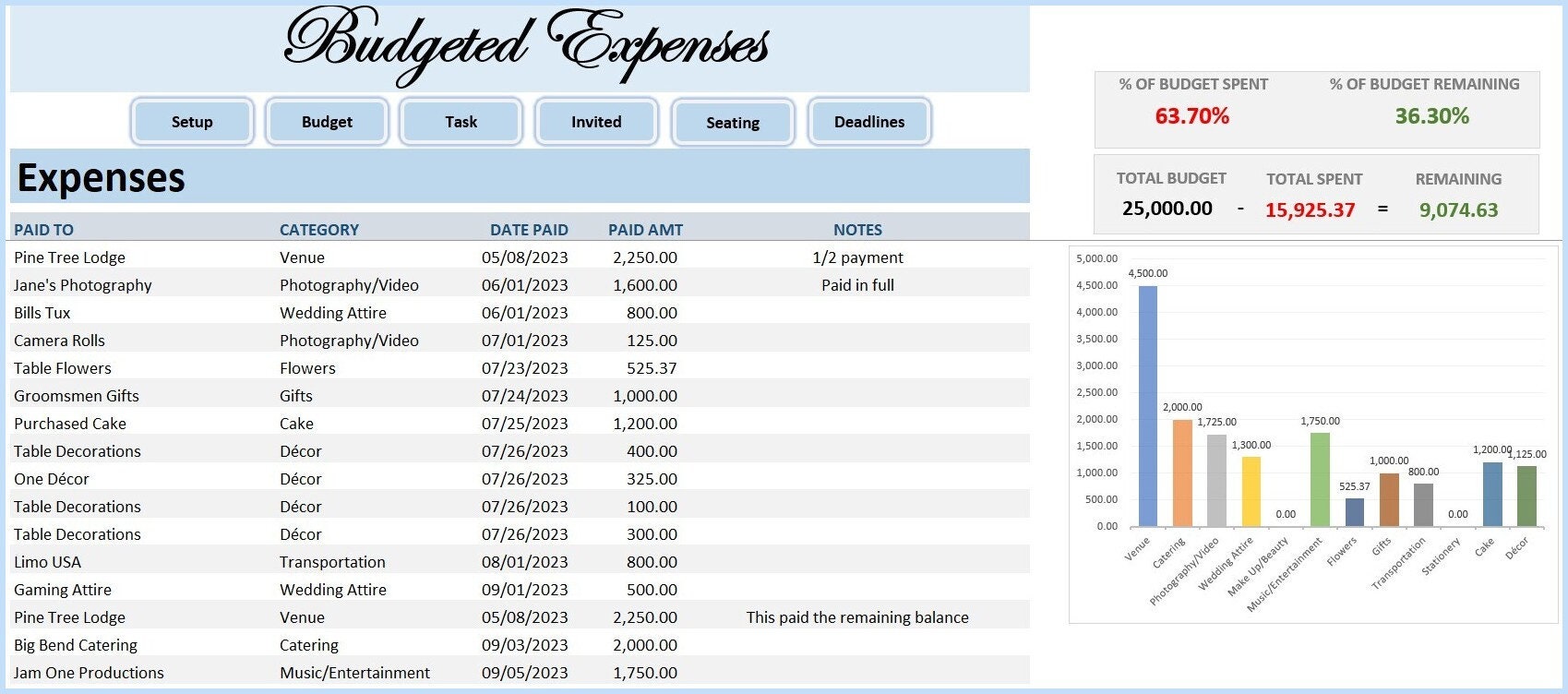Image resolution: width=1568 pixels, height=694 pixels.
Task: Click the Jam One Productions cell
Action: coord(89,673)
